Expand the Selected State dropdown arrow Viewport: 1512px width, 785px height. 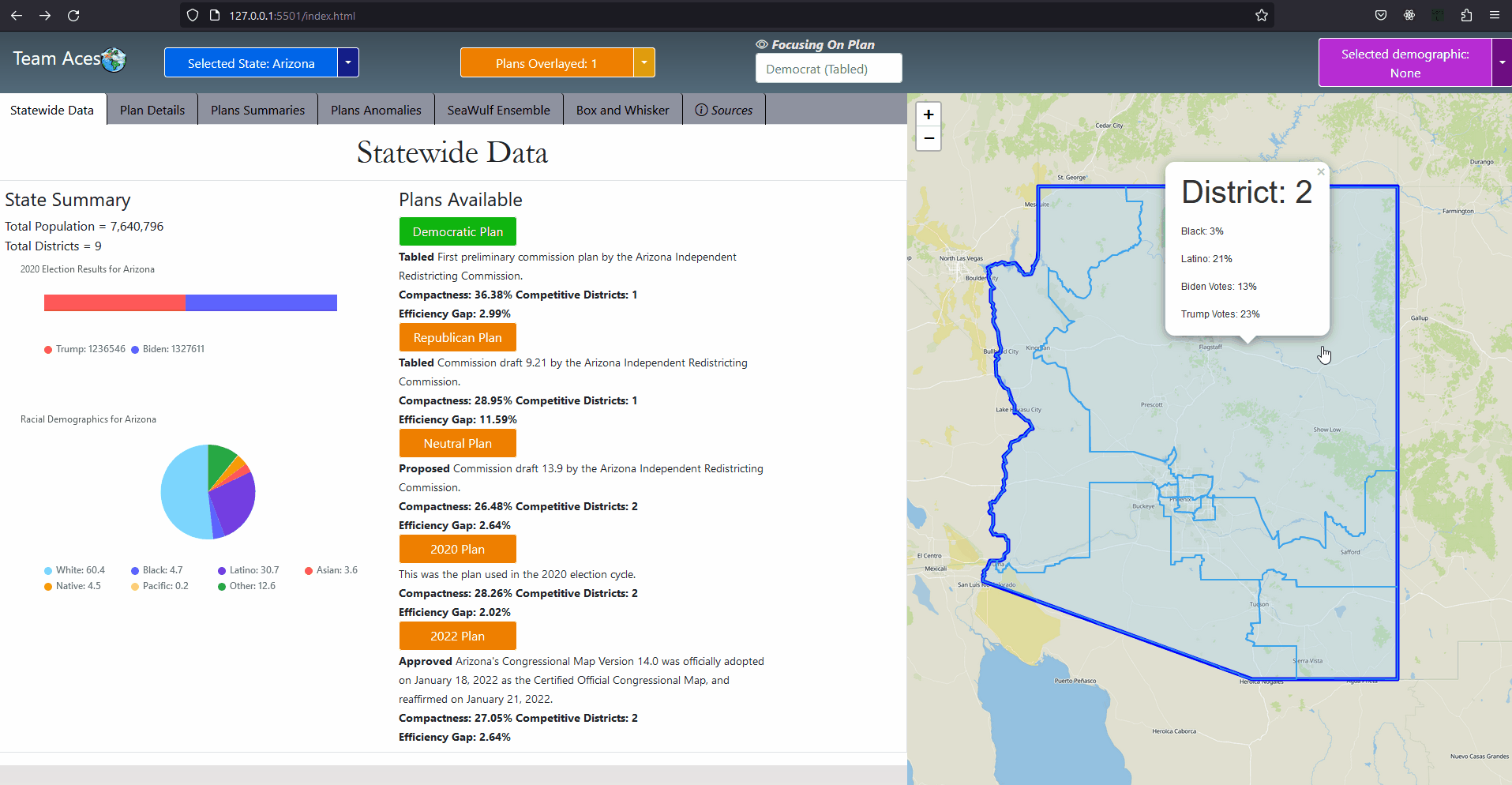tap(348, 63)
